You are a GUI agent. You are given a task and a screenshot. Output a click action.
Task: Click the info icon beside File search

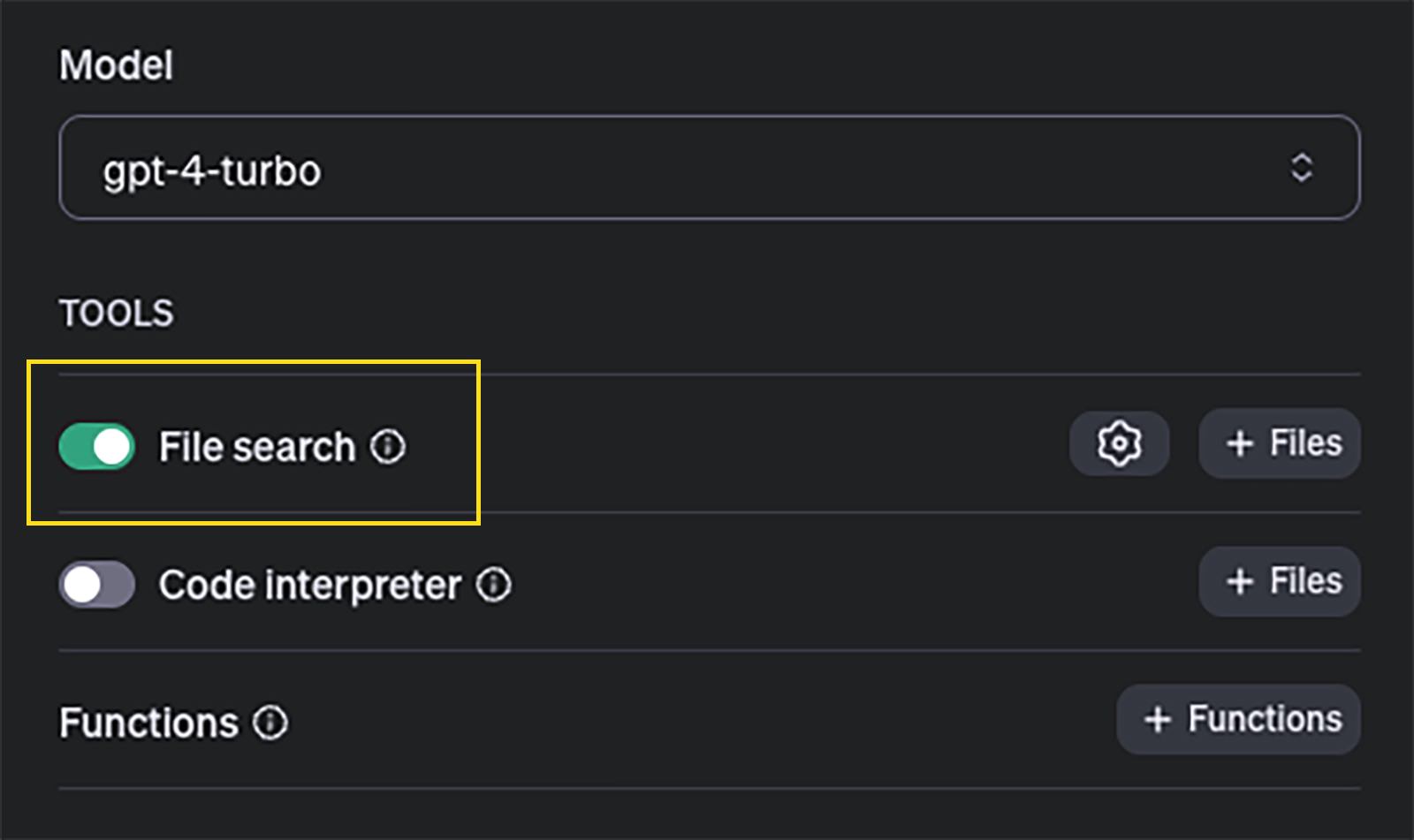tap(388, 446)
